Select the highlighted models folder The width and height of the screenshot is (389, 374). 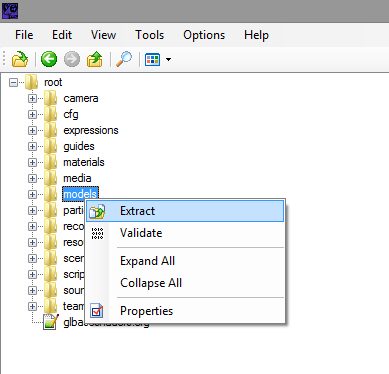click(80, 194)
